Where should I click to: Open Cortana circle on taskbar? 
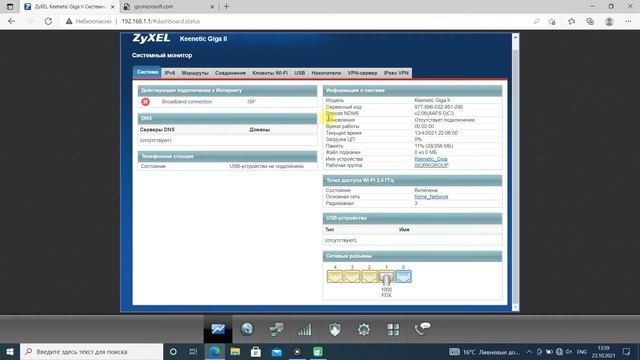(x=173, y=351)
